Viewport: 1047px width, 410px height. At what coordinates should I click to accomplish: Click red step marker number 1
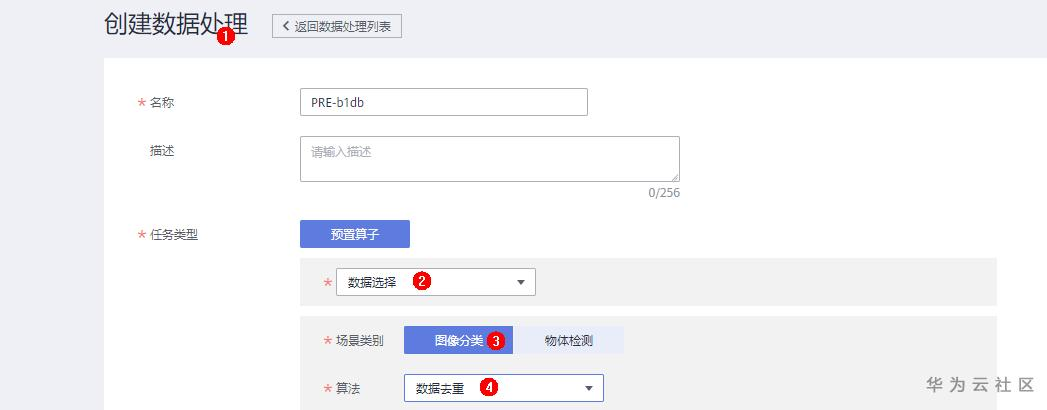coord(226,35)
